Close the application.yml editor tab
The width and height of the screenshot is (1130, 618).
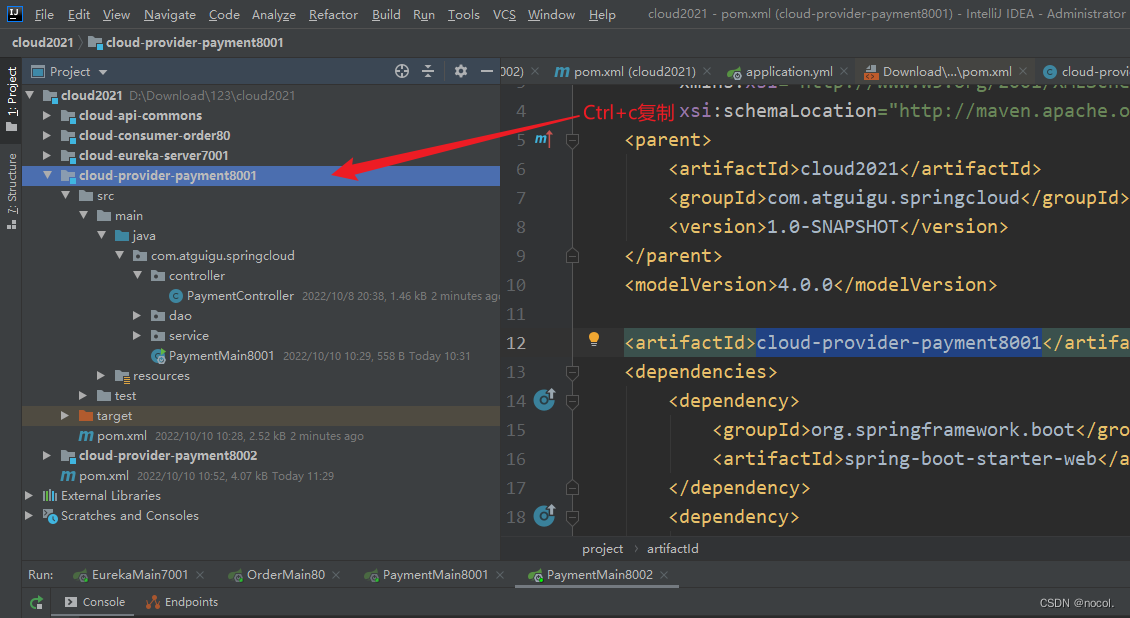[844, 71]
